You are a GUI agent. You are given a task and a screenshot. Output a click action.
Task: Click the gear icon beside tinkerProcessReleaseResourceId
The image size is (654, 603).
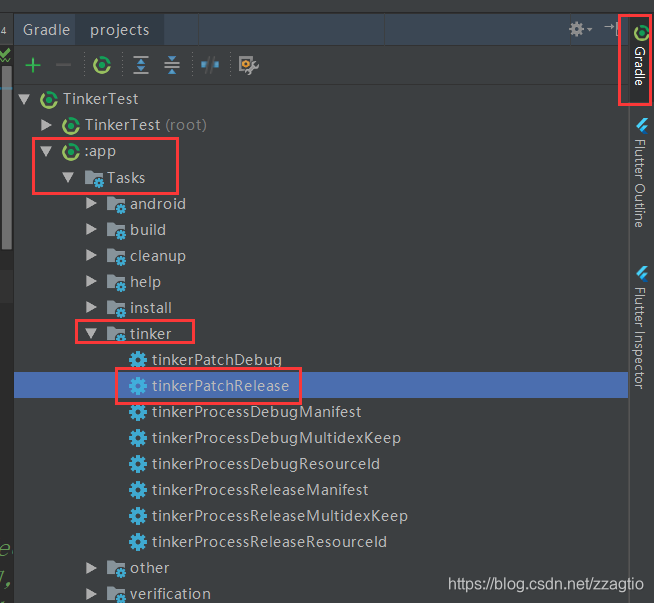pos(138,542)
